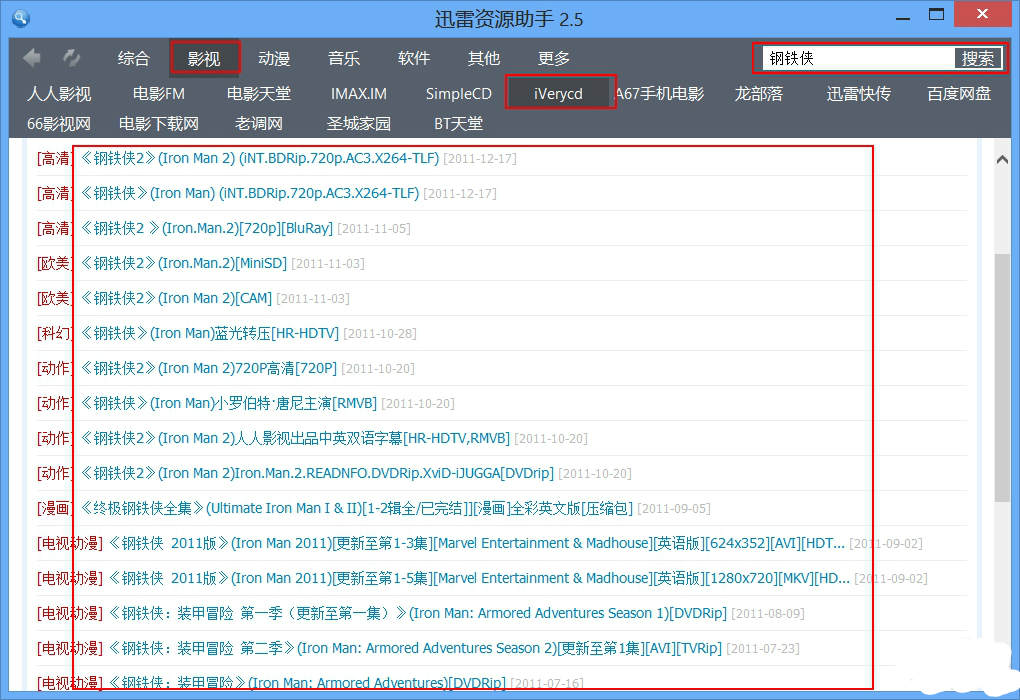This screenshot has width=1020, height=700.
Task: Click the refresh arrows icon
Action: tap(72, 58)
